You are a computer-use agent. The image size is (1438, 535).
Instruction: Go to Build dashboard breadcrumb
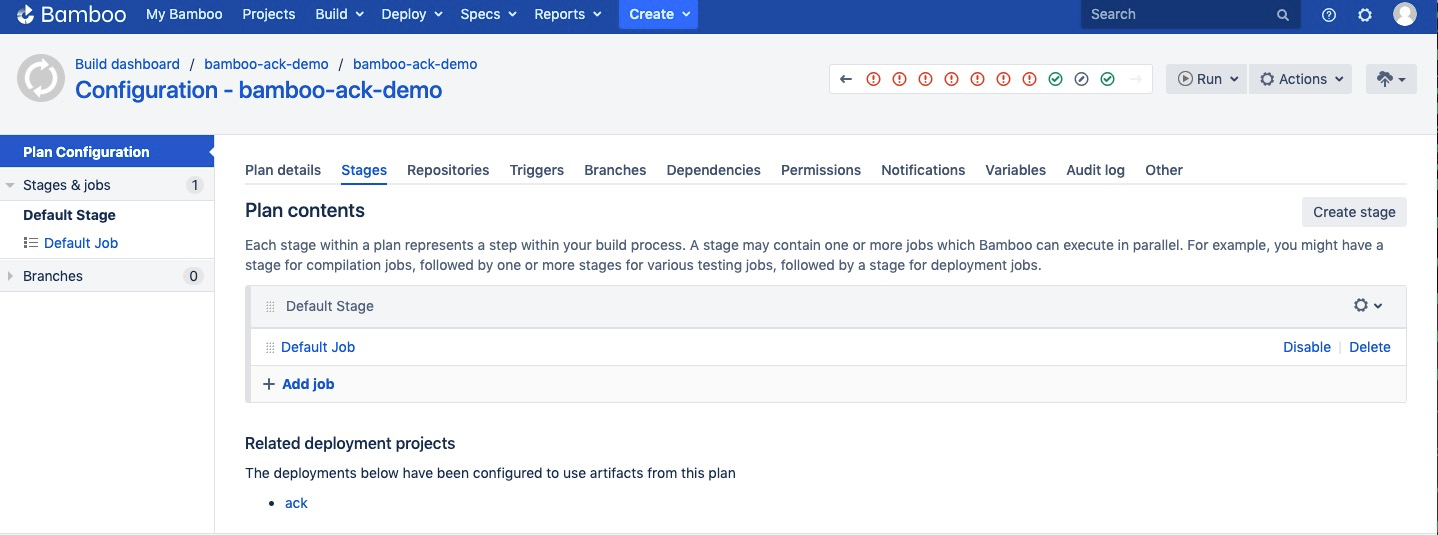(127, 64)
